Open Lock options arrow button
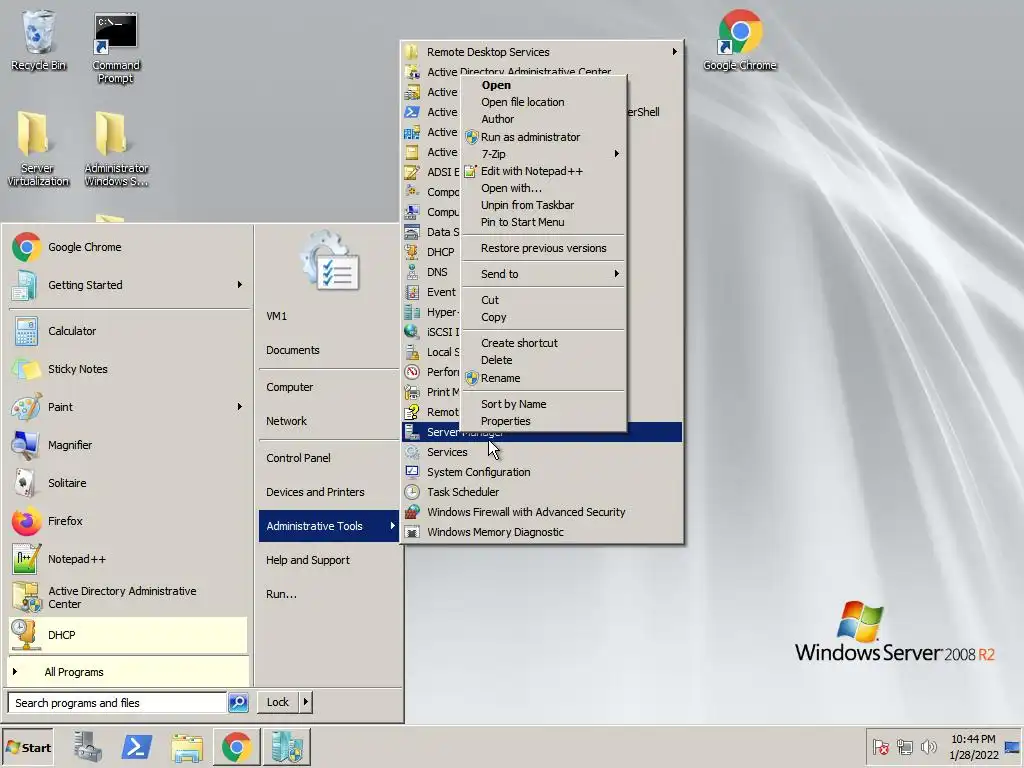Image resolution: width=1024 pixels, height=768 pixels. pos(306,702)
